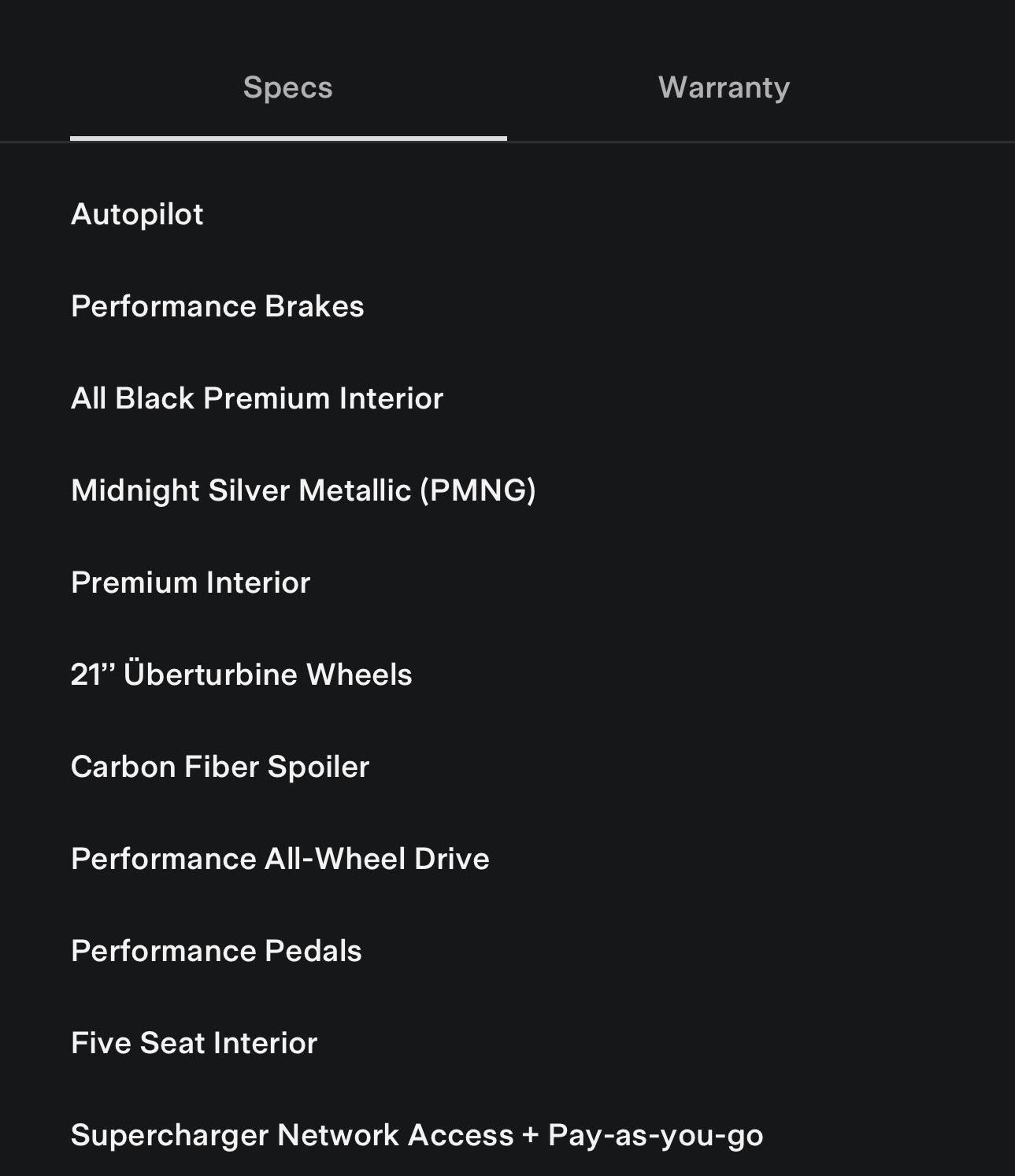Viewport: 1015px width, 1176px height.
Task: Click the standalone Premium Interior row
Action: click(x=191, y=582)
